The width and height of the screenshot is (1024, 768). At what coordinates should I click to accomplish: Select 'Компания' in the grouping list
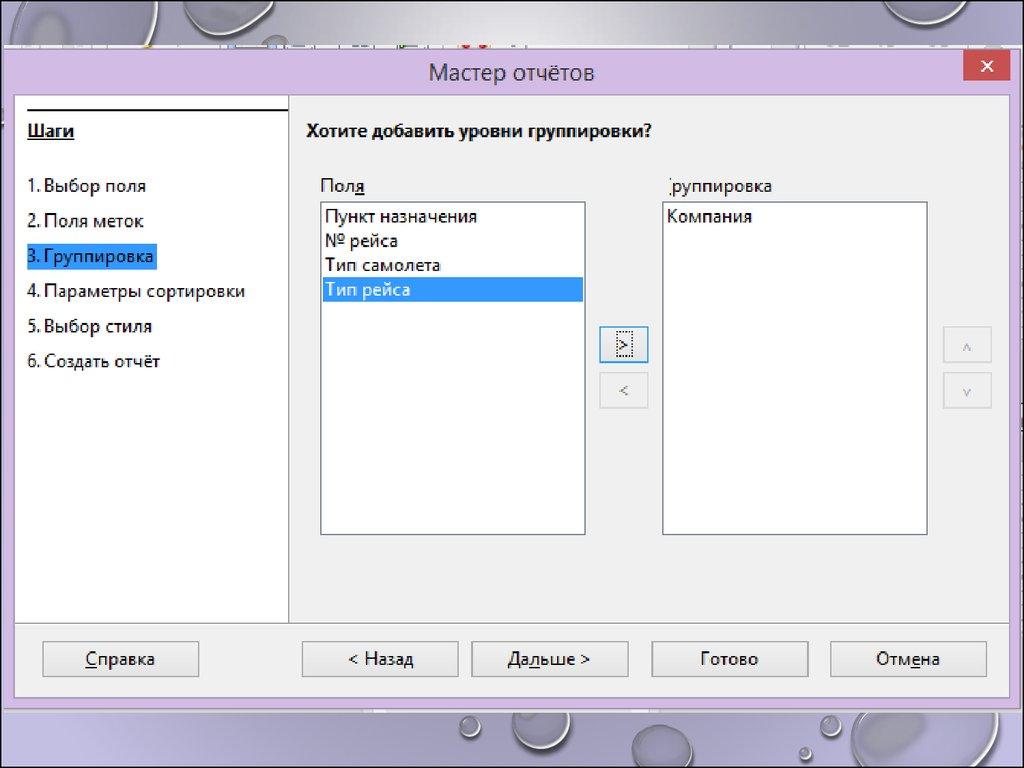click(709, 216)
